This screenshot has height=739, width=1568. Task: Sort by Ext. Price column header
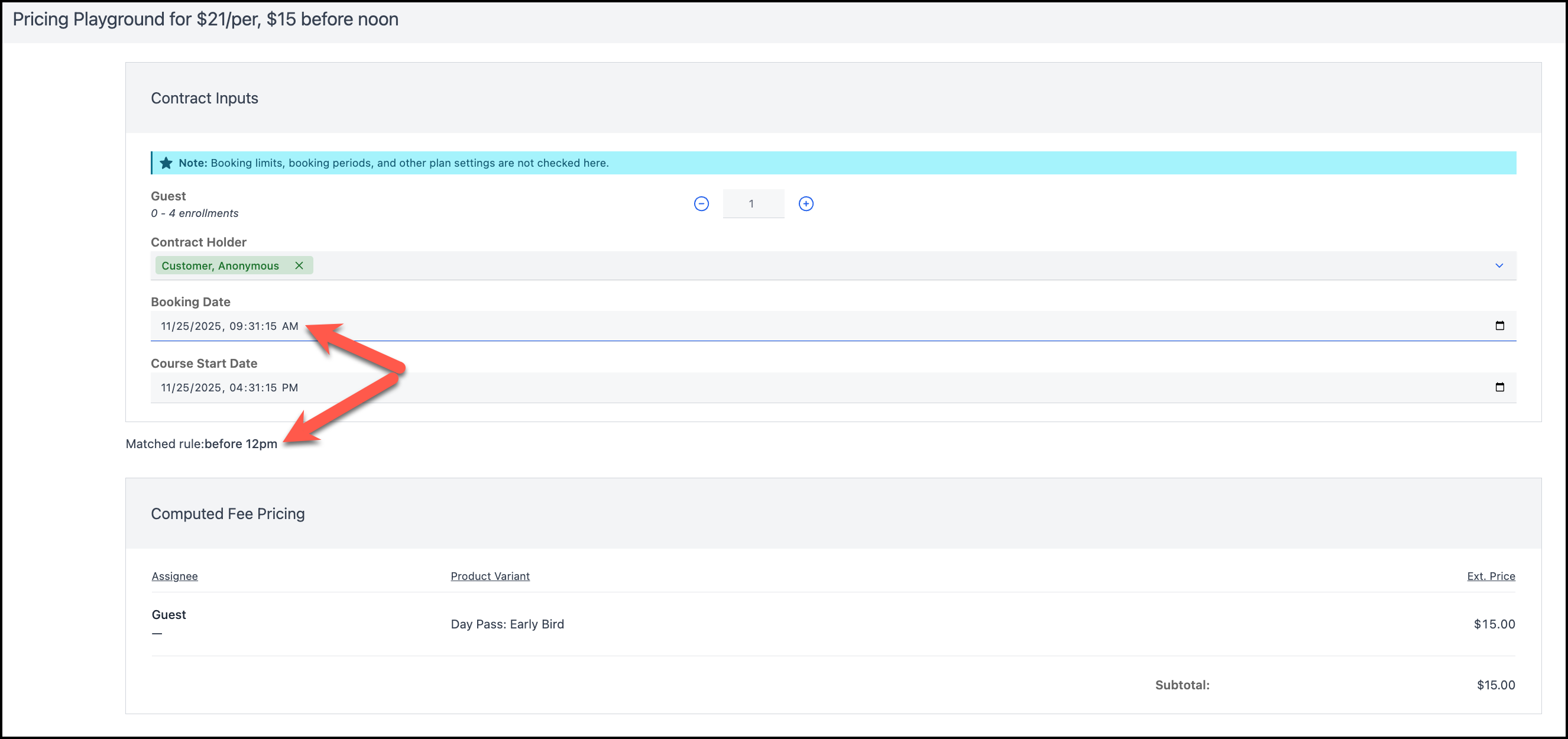tap(1490, 576)
